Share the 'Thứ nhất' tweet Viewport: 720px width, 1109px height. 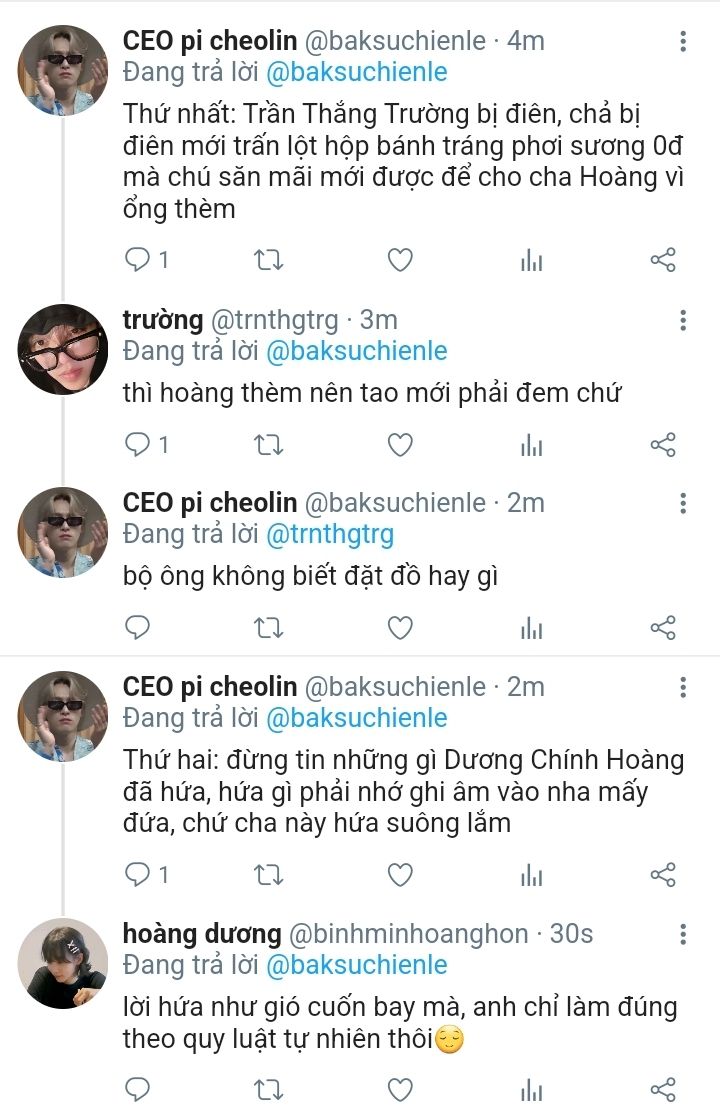pos(663,261)
